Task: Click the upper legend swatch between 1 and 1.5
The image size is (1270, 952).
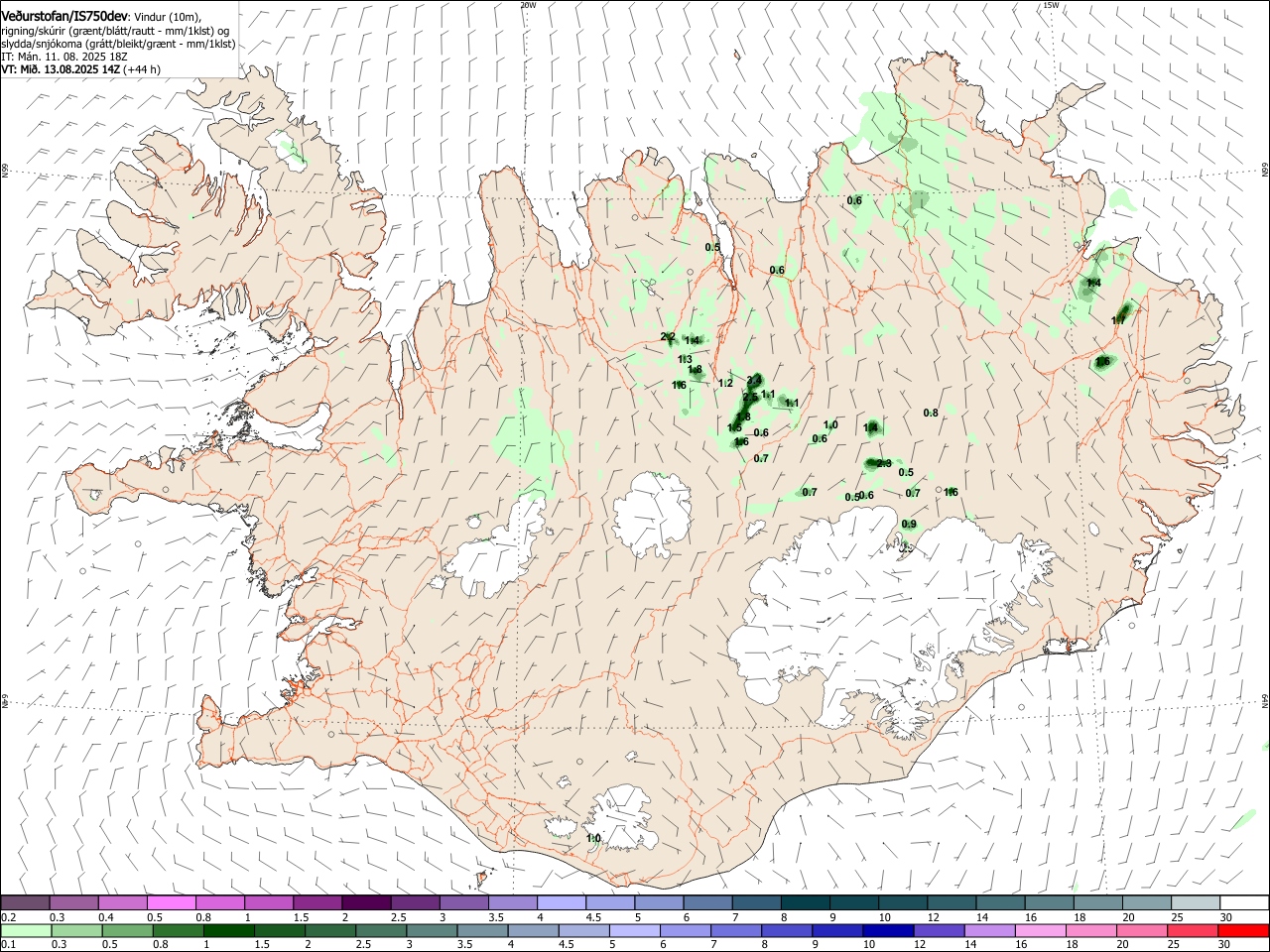Action: coord(269,903)
